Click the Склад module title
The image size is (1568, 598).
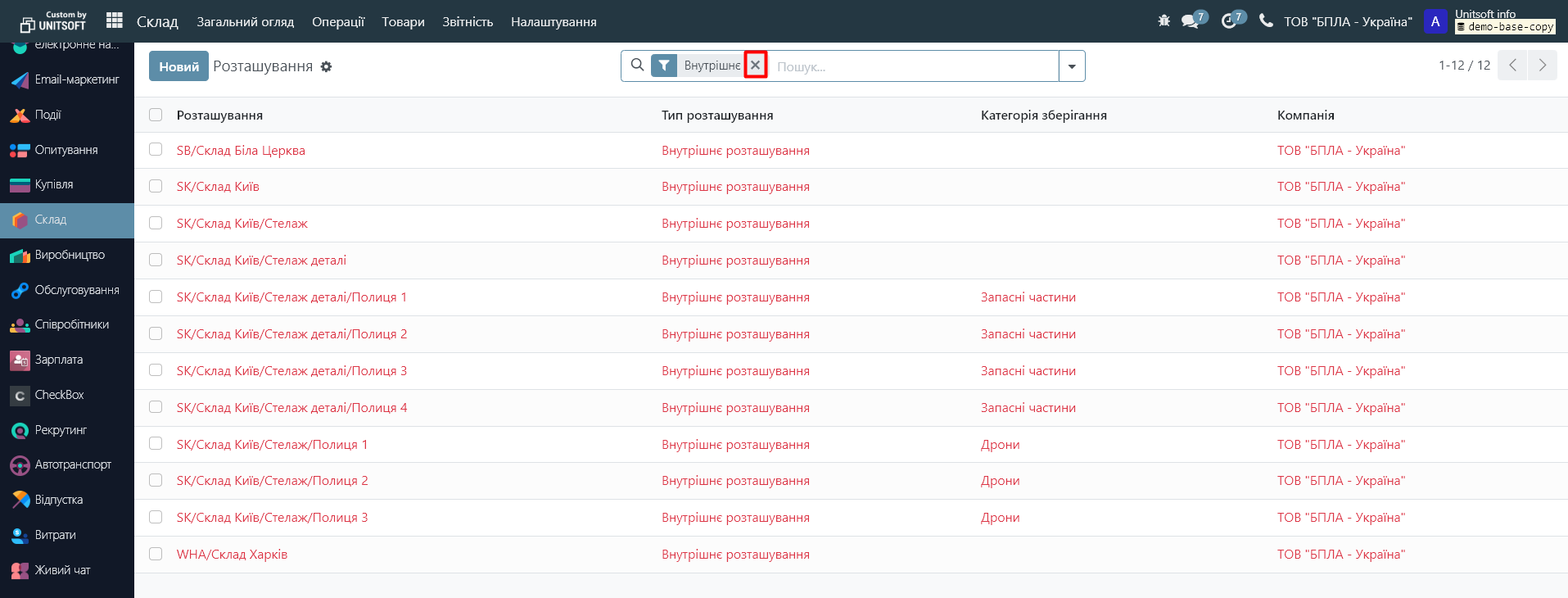[157, 22]
